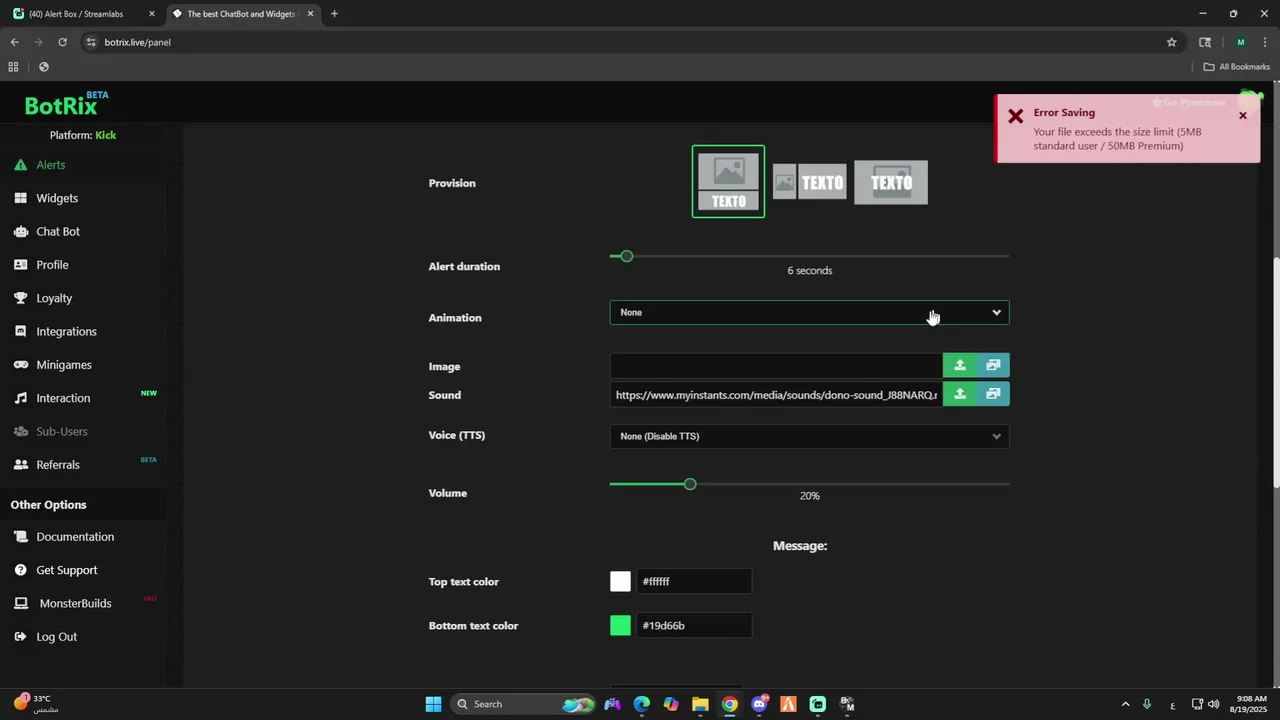Open the weather widget showing 33°C
Image resolution: width=1280 pixels, height=720 pixels.
36,704
